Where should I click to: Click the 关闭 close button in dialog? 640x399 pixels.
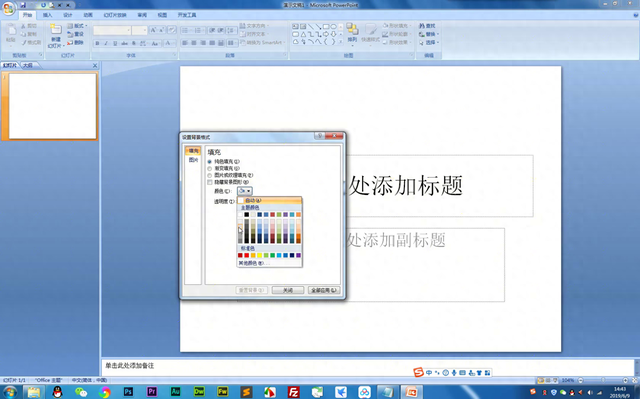pyautogui.click(x=288, y=290)
